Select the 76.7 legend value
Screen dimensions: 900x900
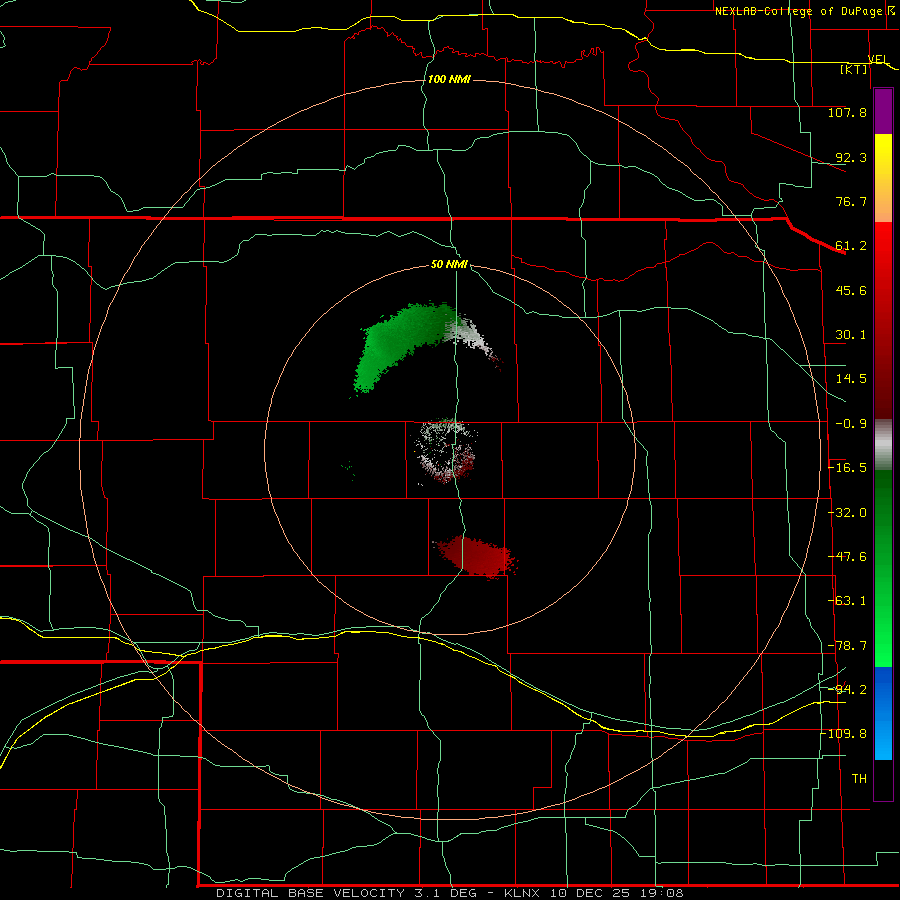pos(851,201)
